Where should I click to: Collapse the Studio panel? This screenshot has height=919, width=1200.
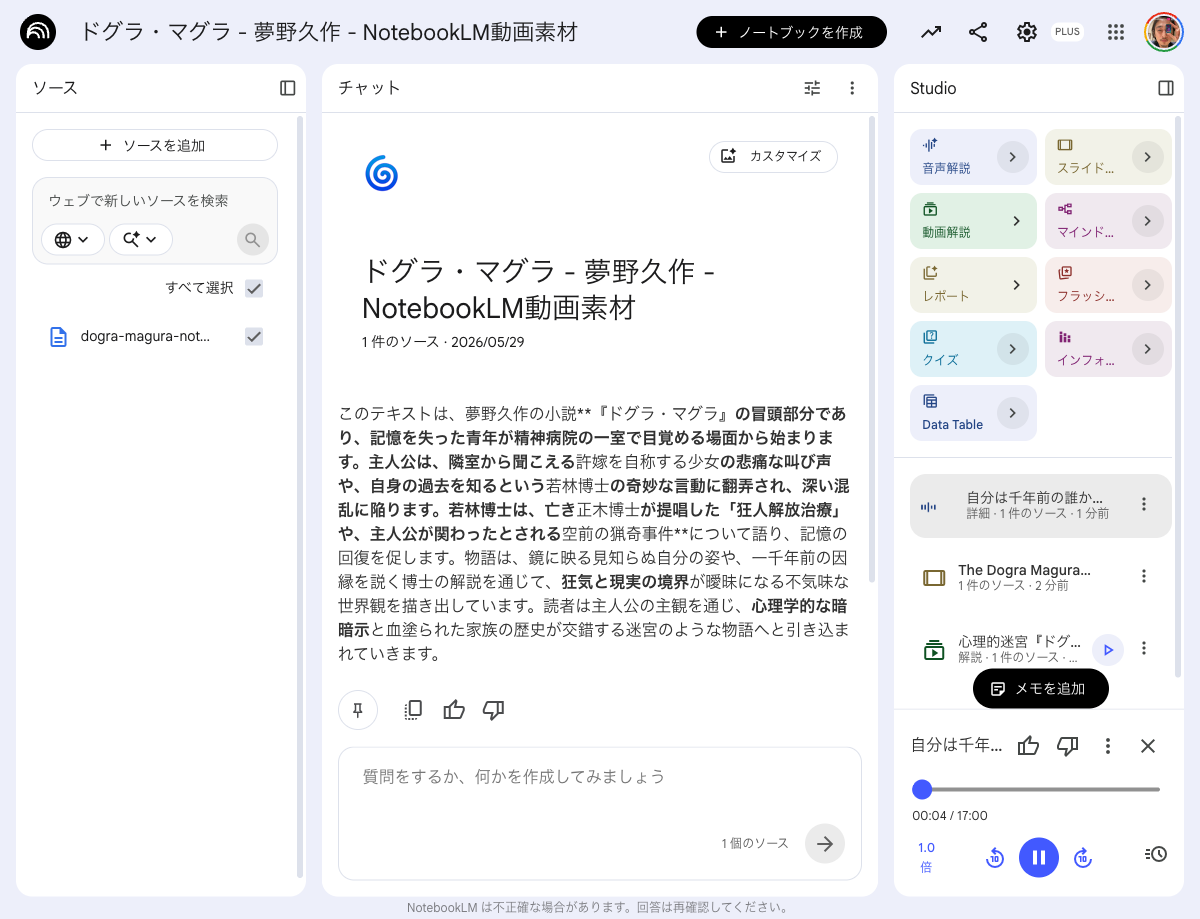(1166, 88)
